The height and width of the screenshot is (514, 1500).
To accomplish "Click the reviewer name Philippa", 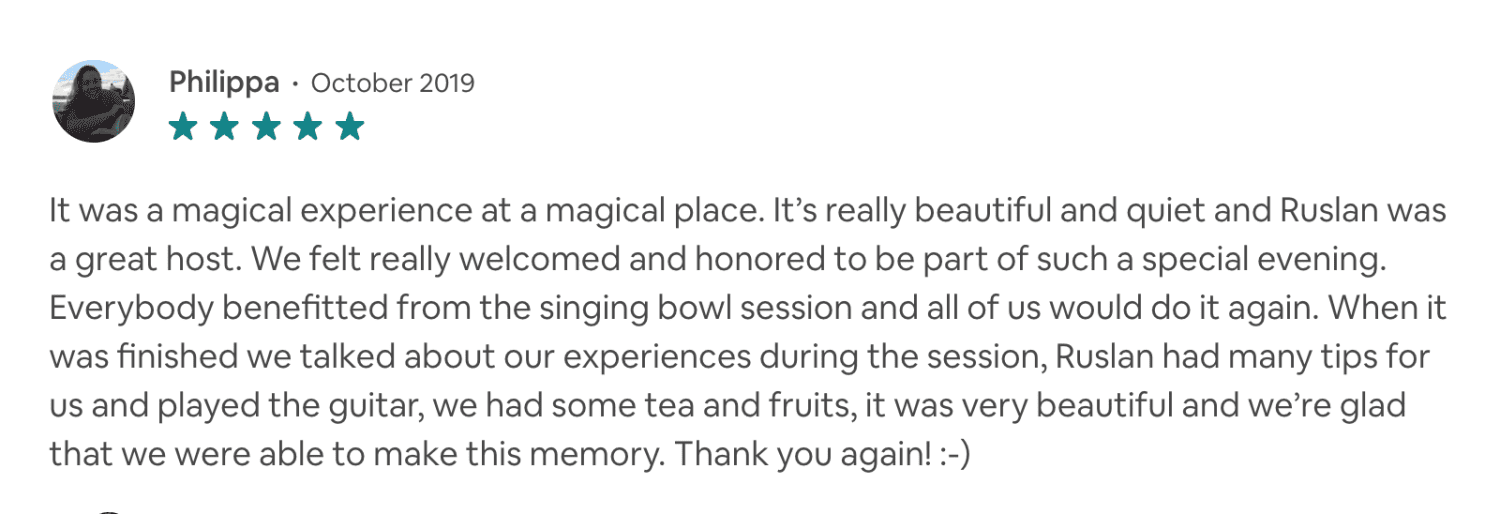I will [x=224, y=82].
